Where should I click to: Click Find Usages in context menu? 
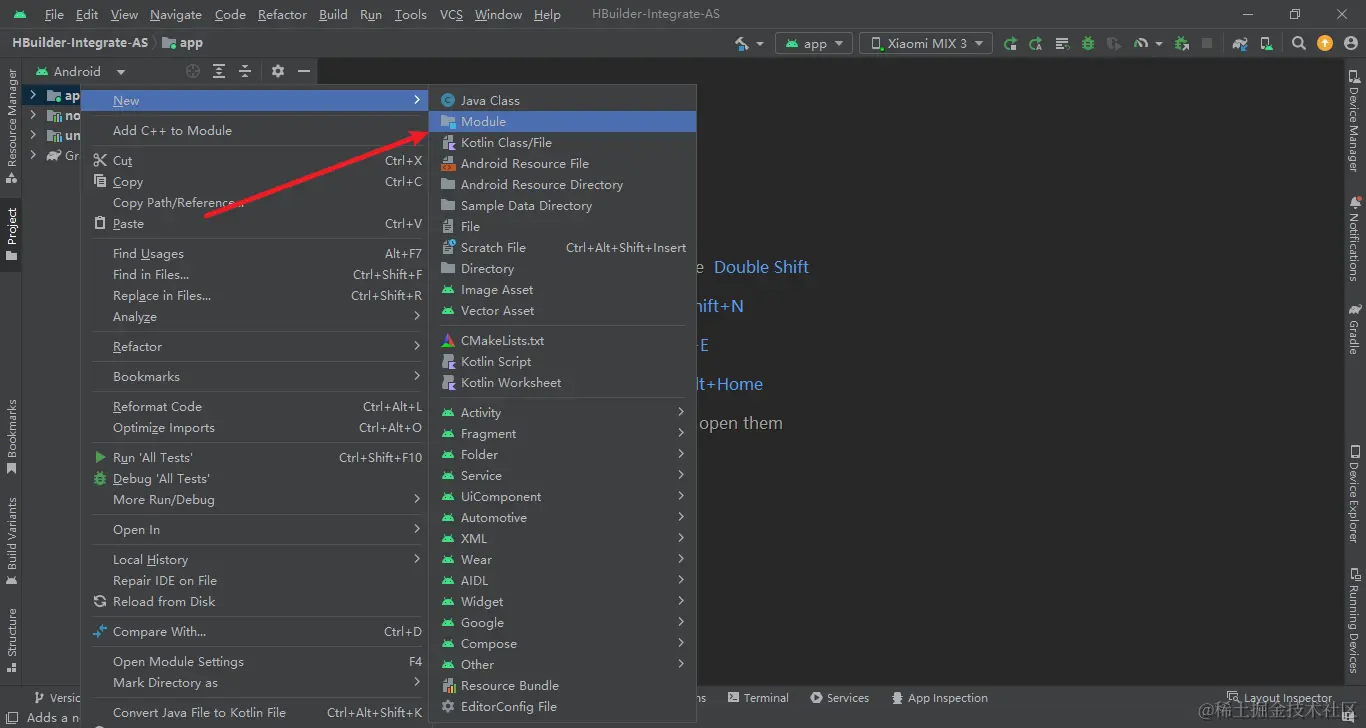point(256,253)
